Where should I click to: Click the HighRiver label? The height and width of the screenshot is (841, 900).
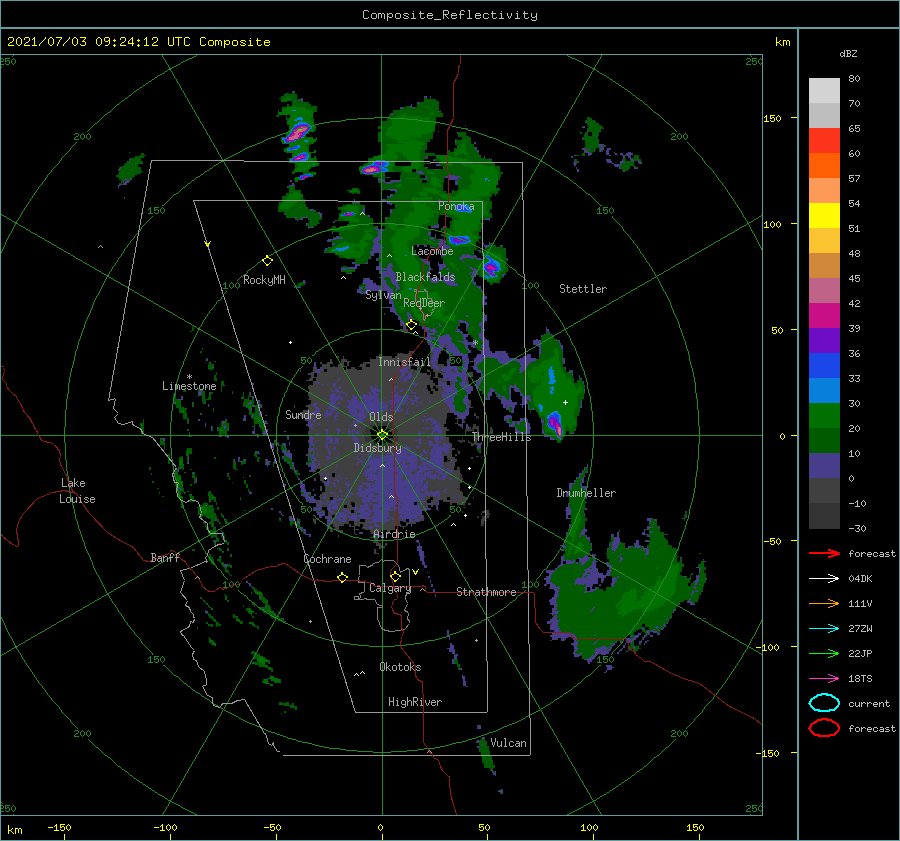click(415, 702)
